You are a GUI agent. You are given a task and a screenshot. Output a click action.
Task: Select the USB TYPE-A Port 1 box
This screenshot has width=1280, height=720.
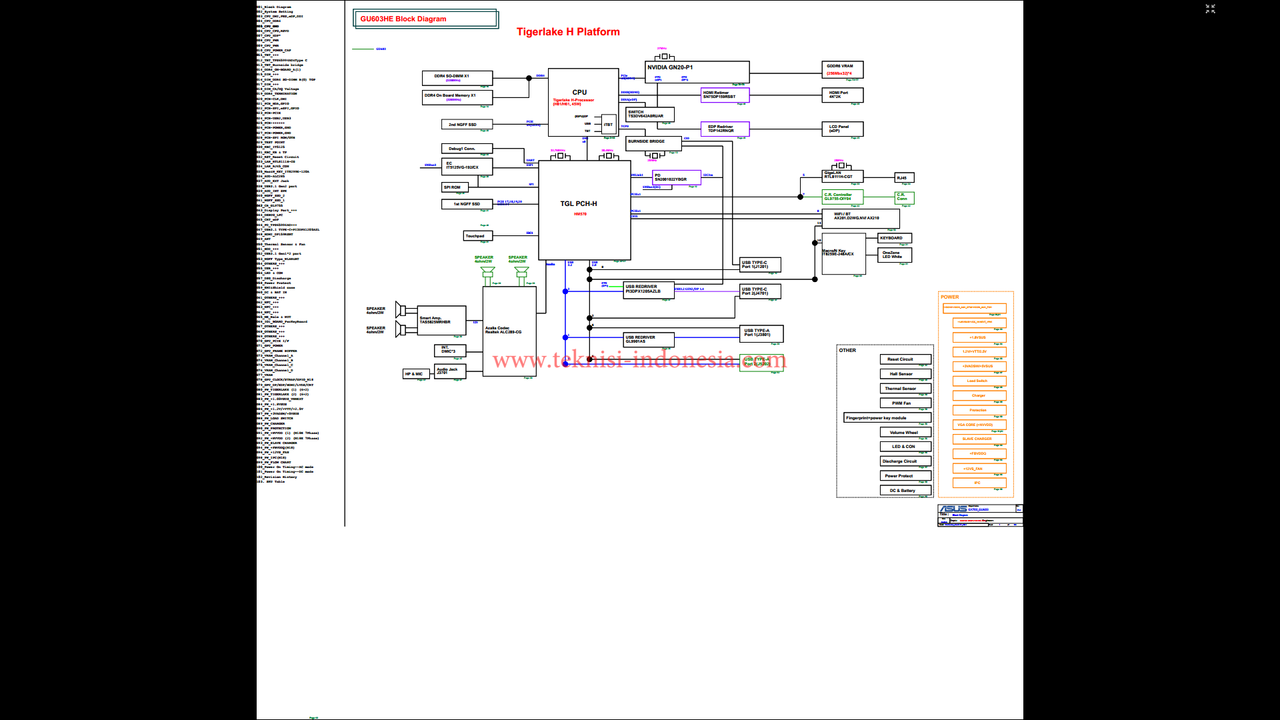pyautogui.click(x=762, y=333)
